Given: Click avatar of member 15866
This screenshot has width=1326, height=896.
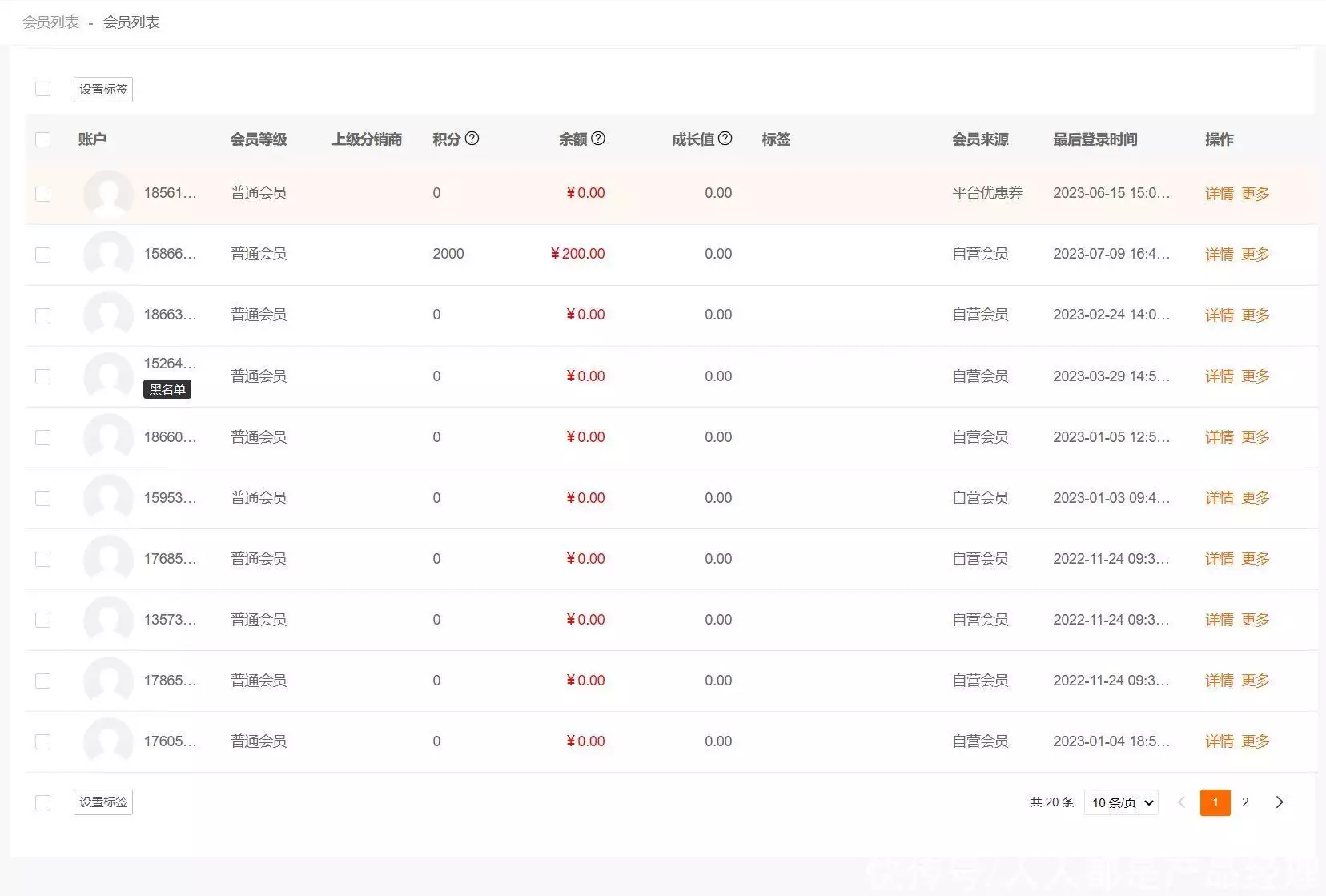Looking at the screenshot, I should [108, 255].
